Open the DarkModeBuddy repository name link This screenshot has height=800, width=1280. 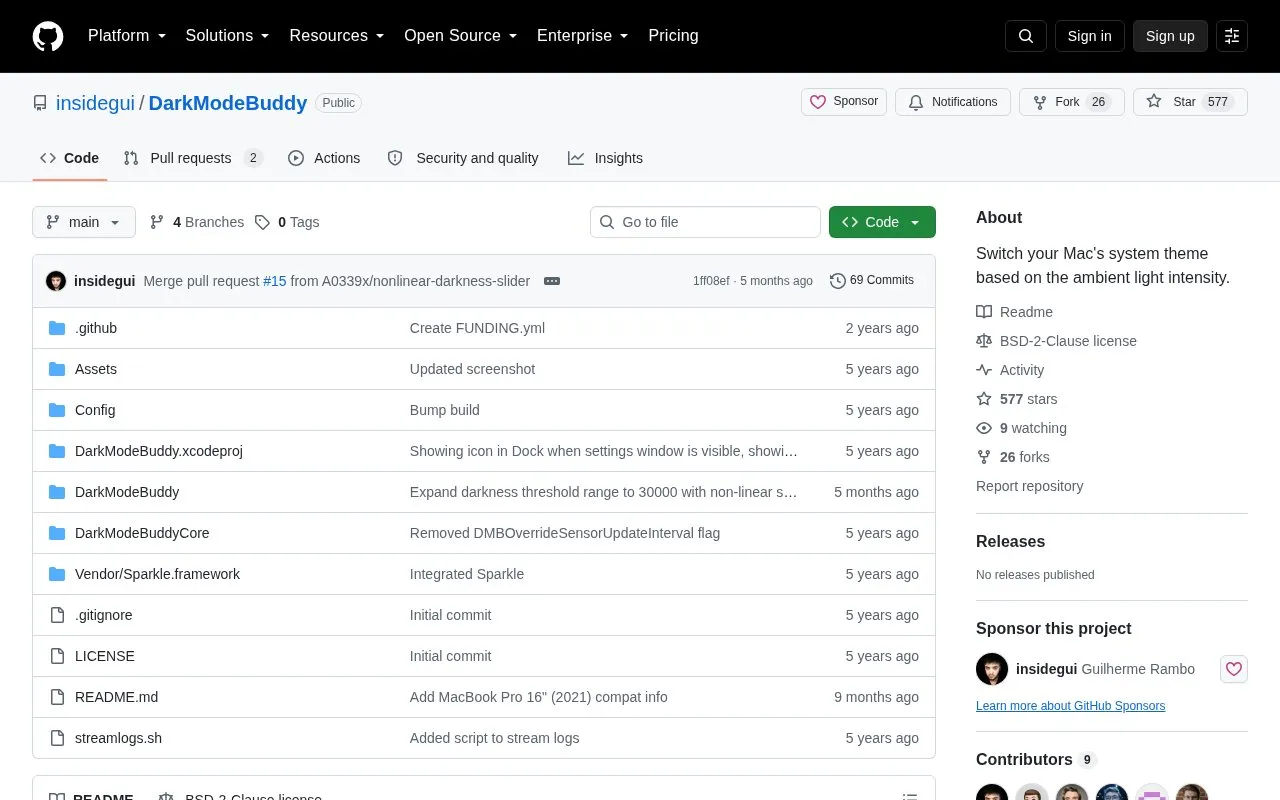click(228, 103)
